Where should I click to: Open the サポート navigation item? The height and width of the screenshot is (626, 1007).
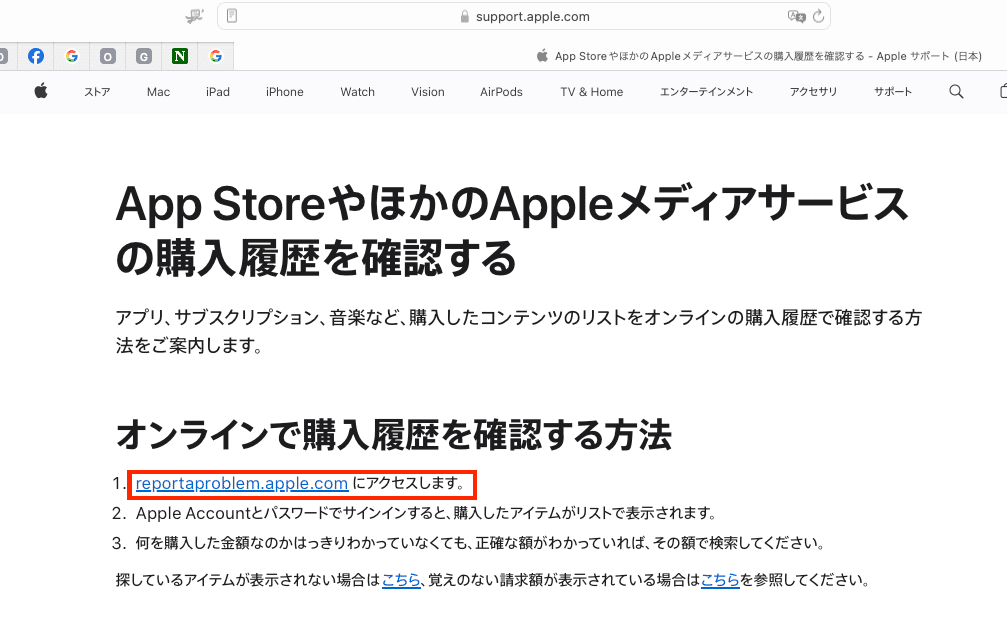coord(892,91)
